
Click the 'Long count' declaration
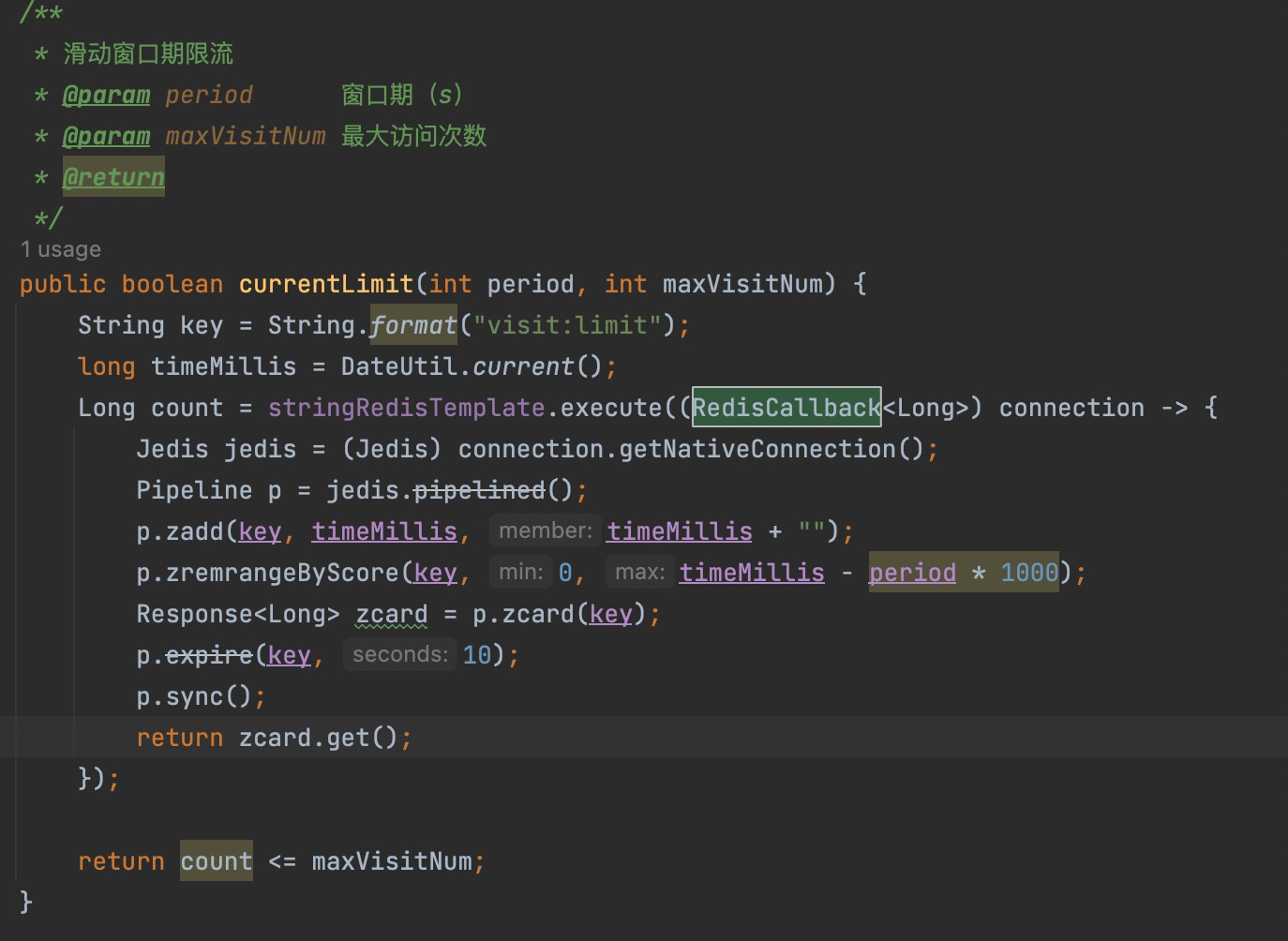150,408
